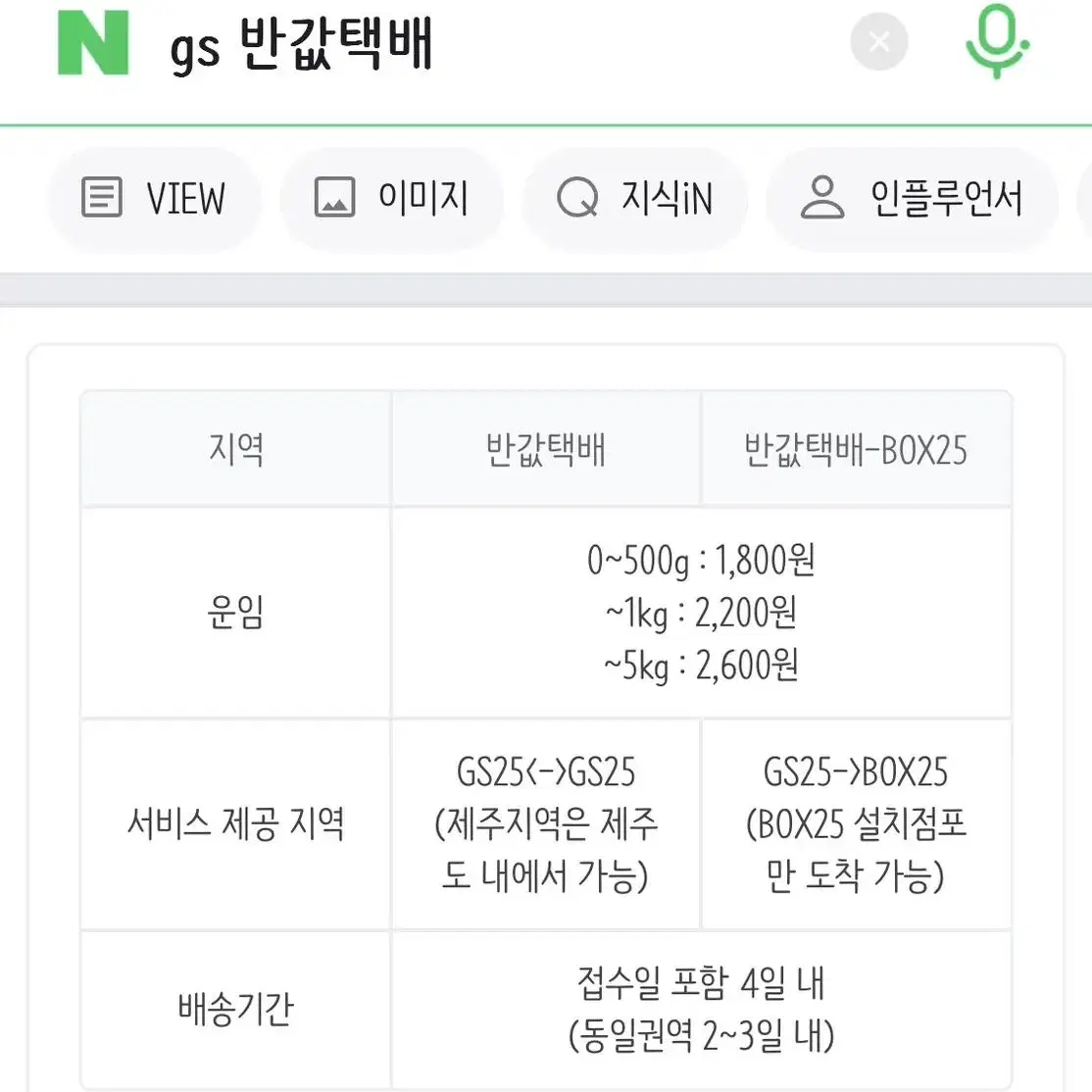
Task: Click the 지역 header cell
Action: coord(235,449)
